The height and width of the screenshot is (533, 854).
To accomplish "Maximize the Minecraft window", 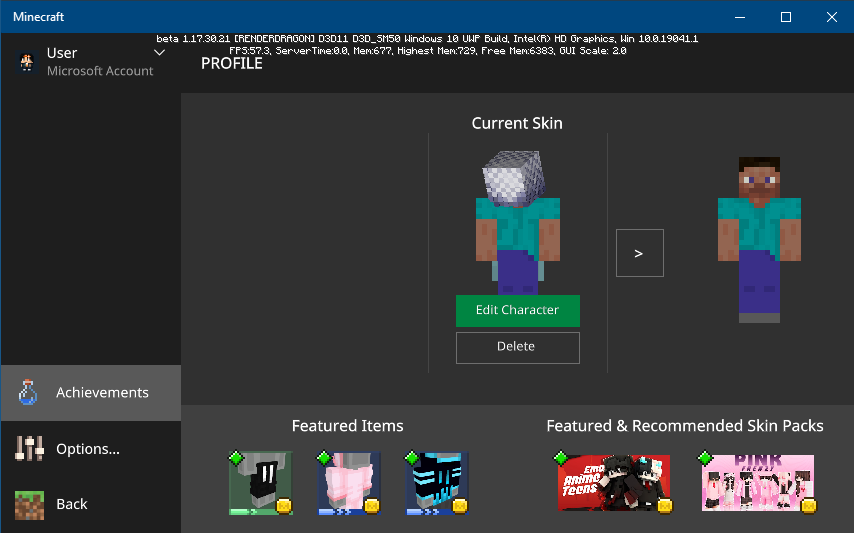I will [786, 17].
